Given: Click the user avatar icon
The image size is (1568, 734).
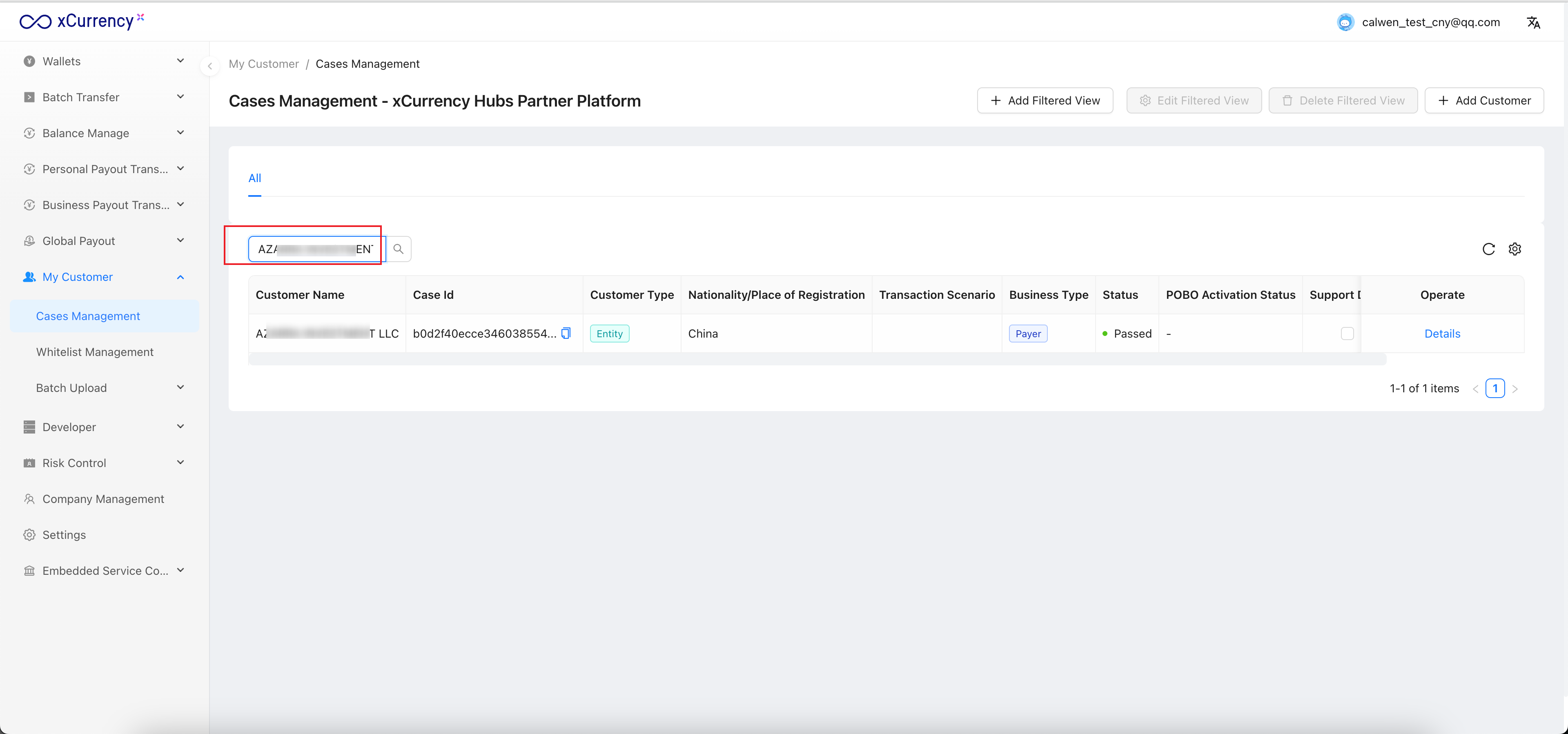Looking at the screenshot, I should (x=1345, y=22).
